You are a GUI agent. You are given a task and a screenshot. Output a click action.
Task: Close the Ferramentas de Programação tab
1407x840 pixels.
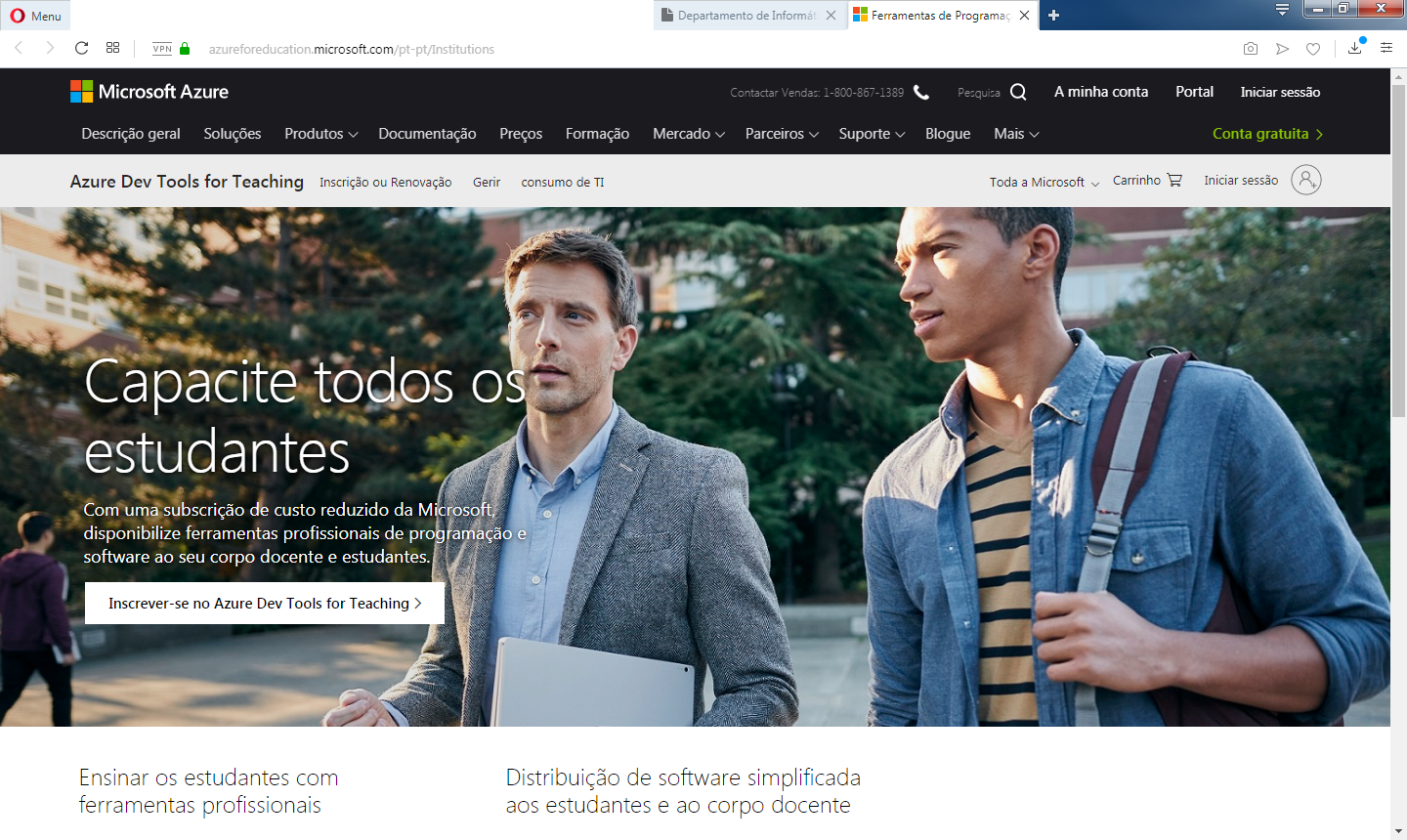pyautogui.click(x=1024, y=16)
